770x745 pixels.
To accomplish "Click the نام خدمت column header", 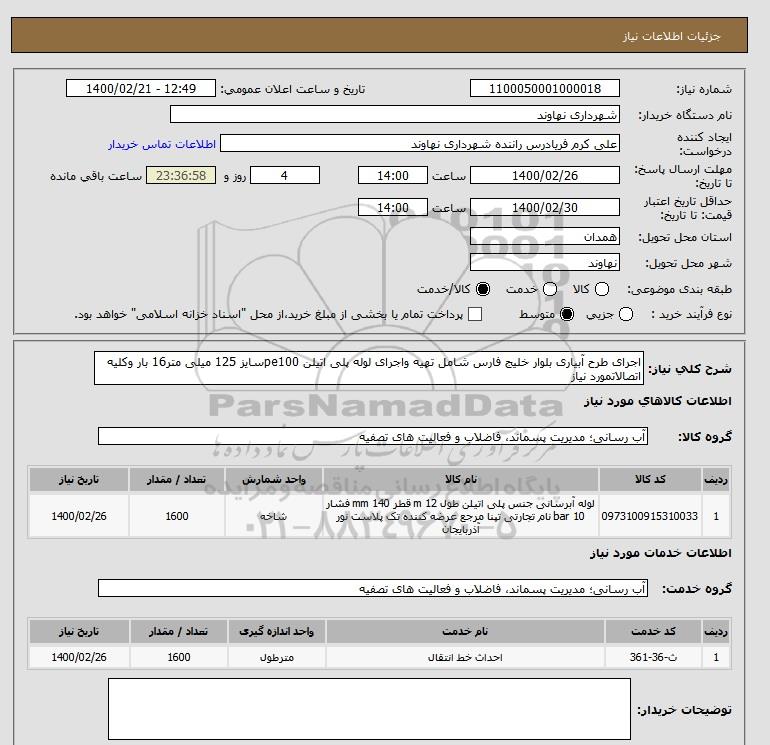I will pos(465,631).
